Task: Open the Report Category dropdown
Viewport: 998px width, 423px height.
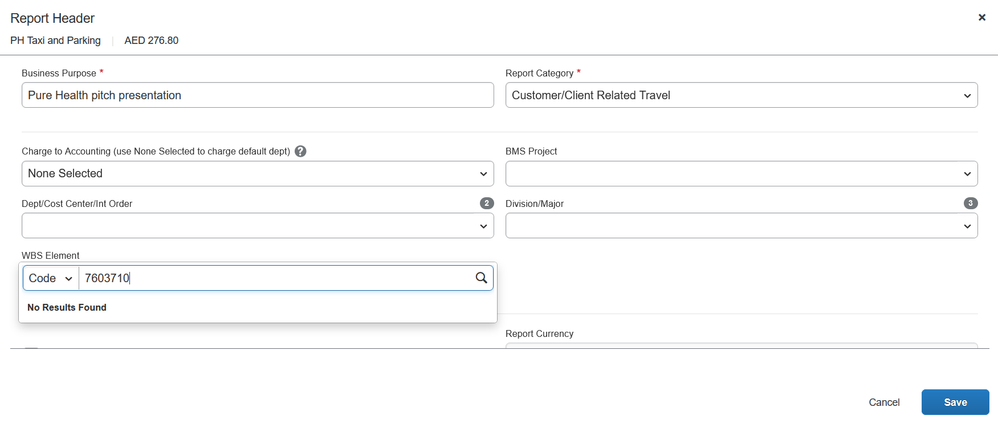Action: coord(741,95)
